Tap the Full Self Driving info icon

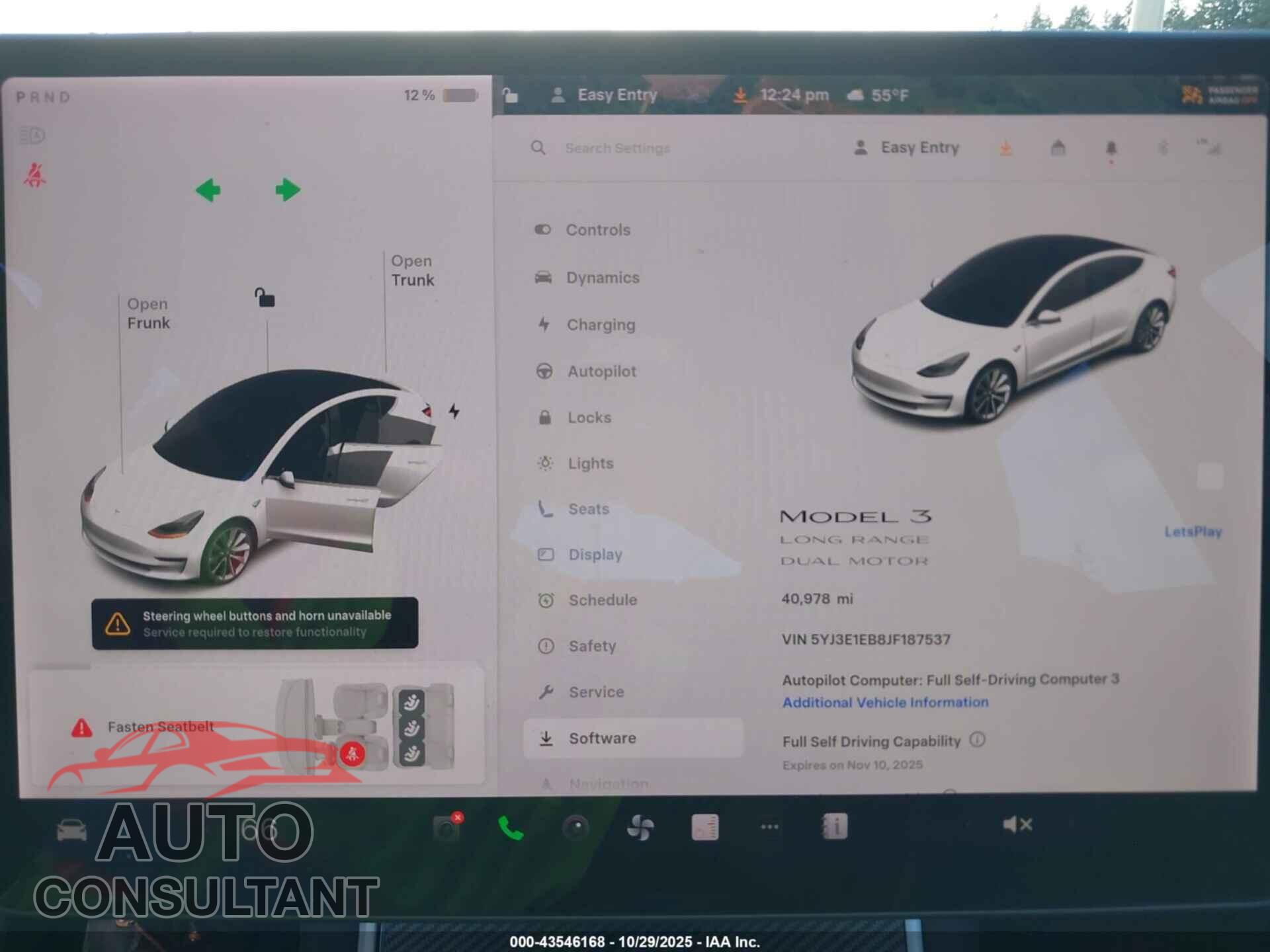(977, 739)
